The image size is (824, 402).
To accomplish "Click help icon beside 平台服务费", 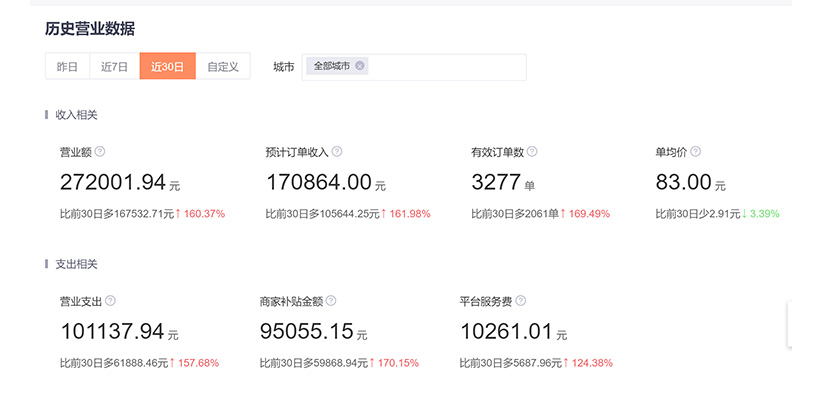I will tap(520, 301).
